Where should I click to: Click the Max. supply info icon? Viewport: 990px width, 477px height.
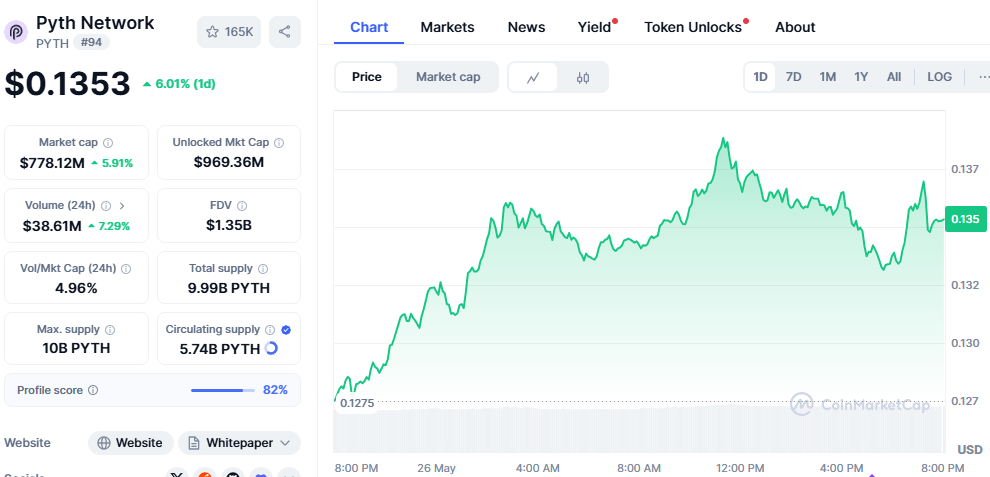[110, 329]
